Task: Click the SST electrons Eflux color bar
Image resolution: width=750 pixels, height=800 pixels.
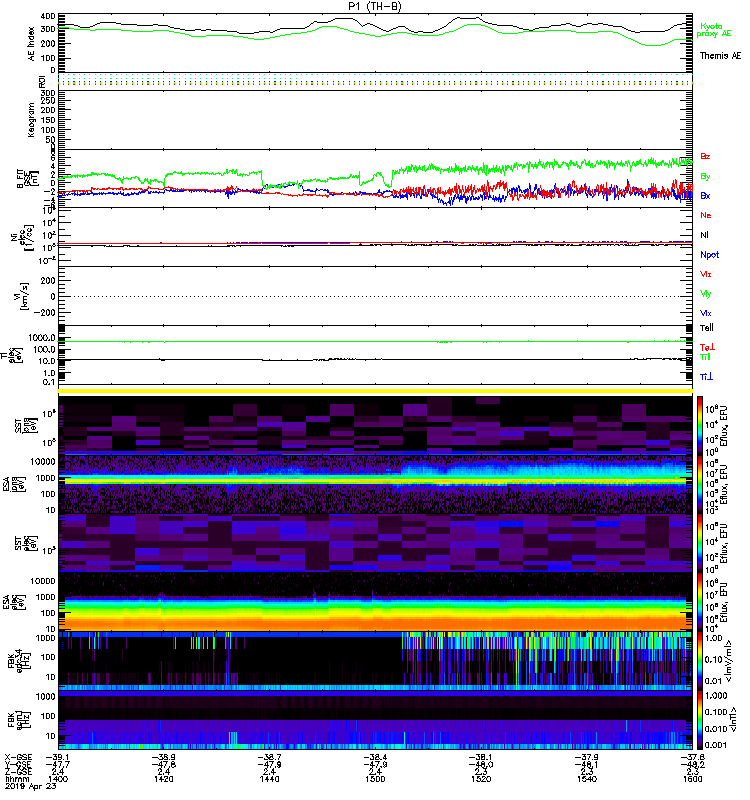Action: coord(699,543)
